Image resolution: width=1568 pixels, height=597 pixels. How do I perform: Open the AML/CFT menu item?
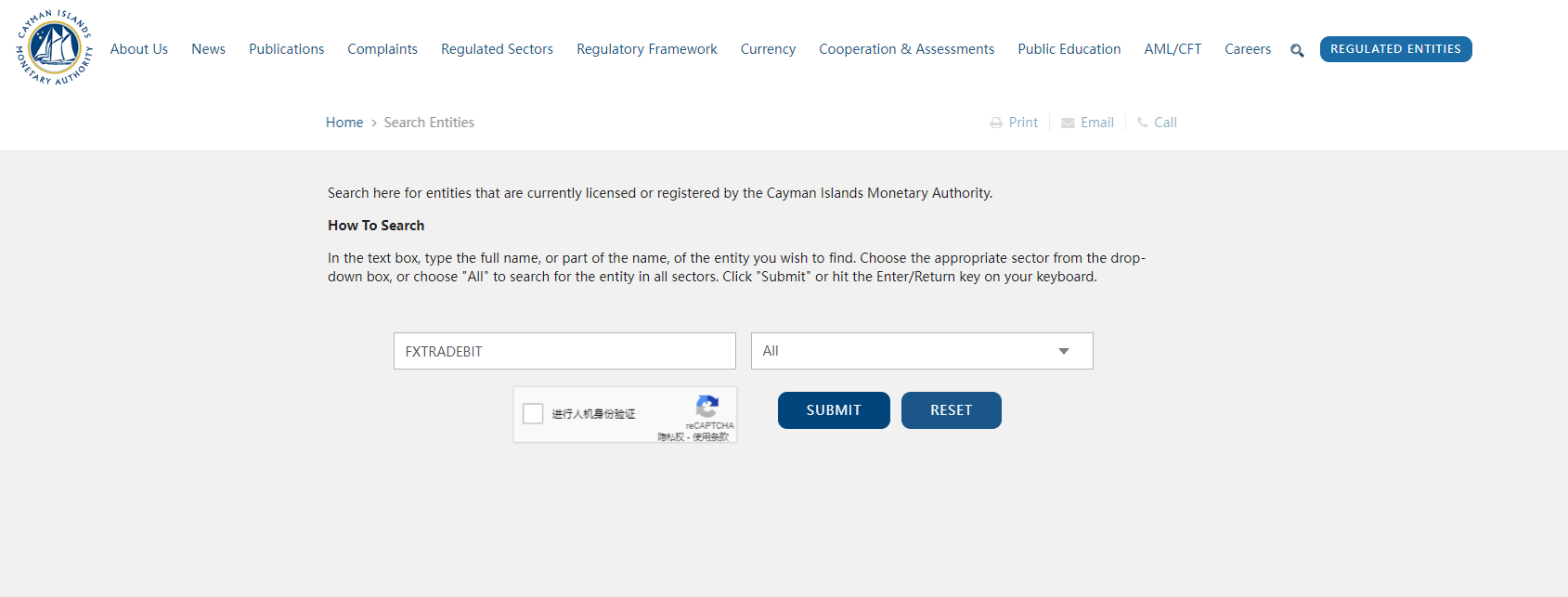click(1173, 49)
